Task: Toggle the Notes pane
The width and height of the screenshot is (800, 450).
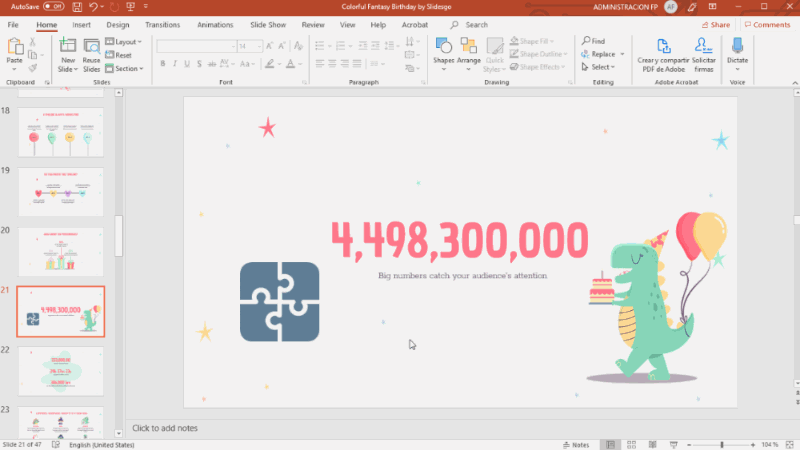Action: coord(578,444)
